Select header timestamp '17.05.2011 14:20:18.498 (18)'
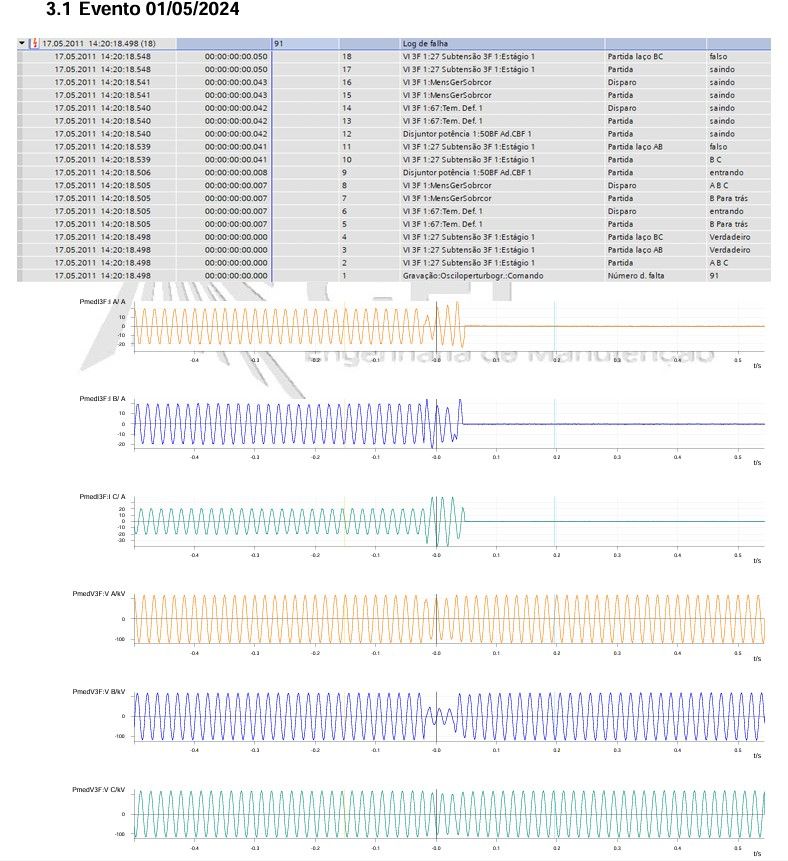This screenshot has height=861, width=788. pos(99,43)
